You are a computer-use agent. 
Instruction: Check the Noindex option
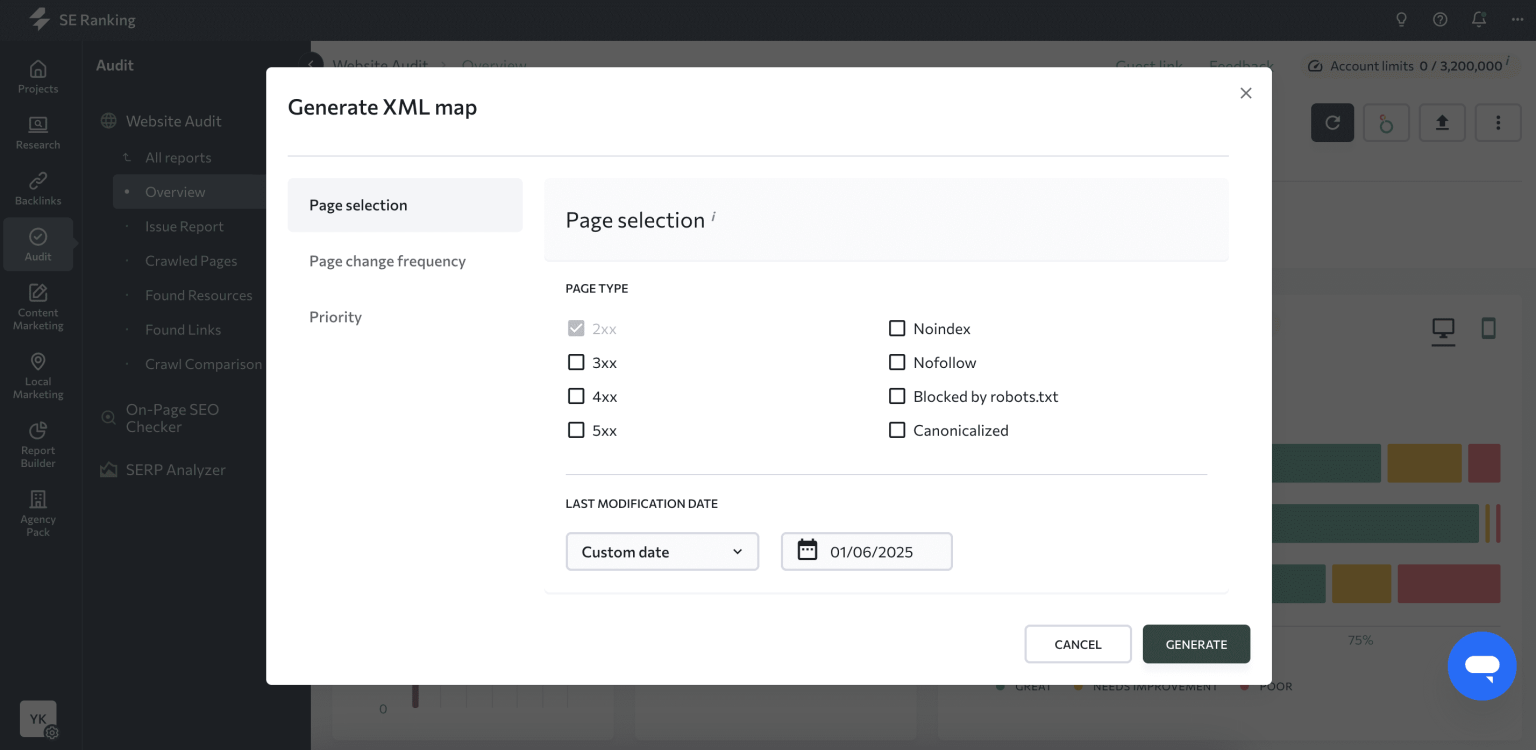click(897, 328)
